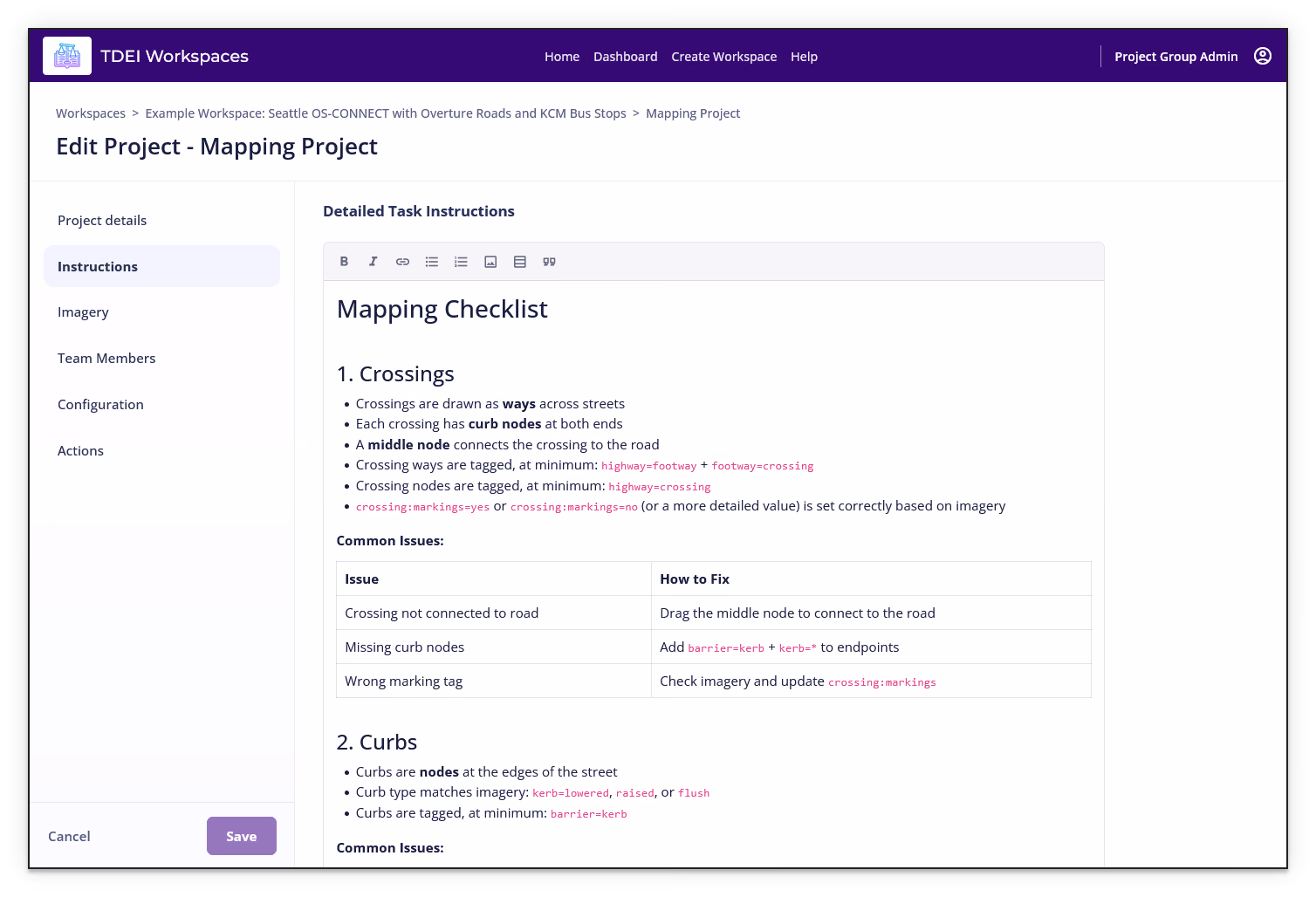Click the '2. Curbs' heading in editor

point(377,743)
